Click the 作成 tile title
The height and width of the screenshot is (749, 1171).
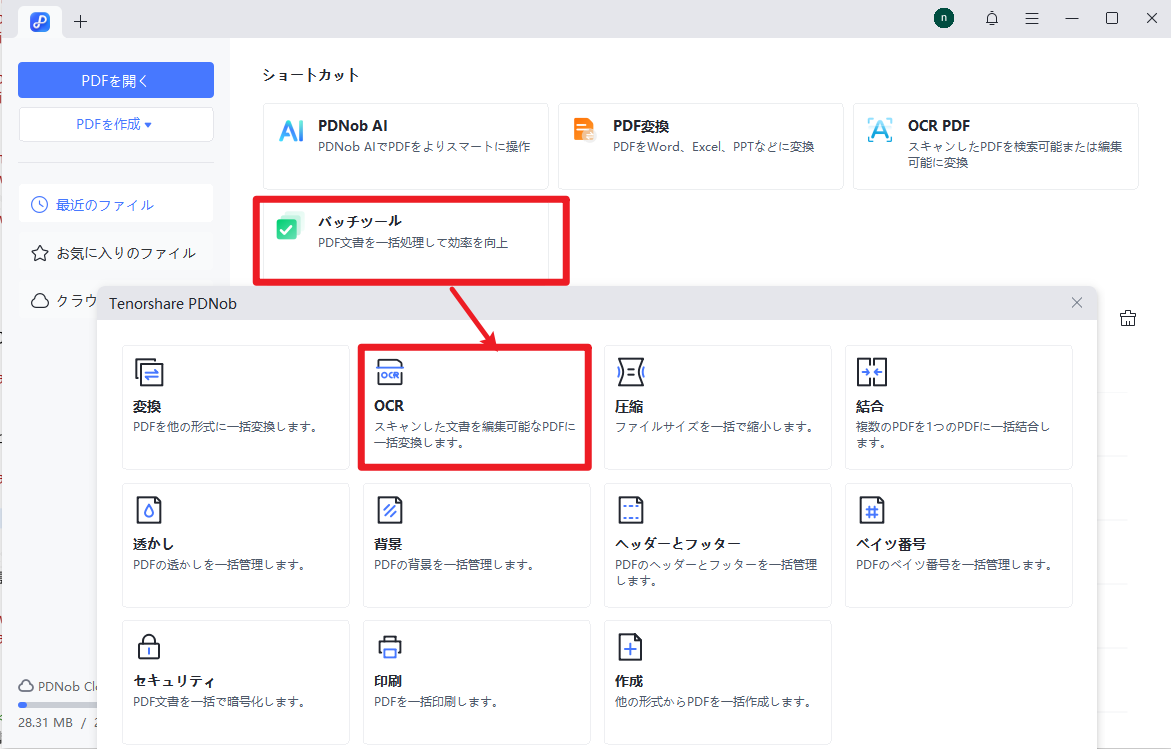[629, 681]
